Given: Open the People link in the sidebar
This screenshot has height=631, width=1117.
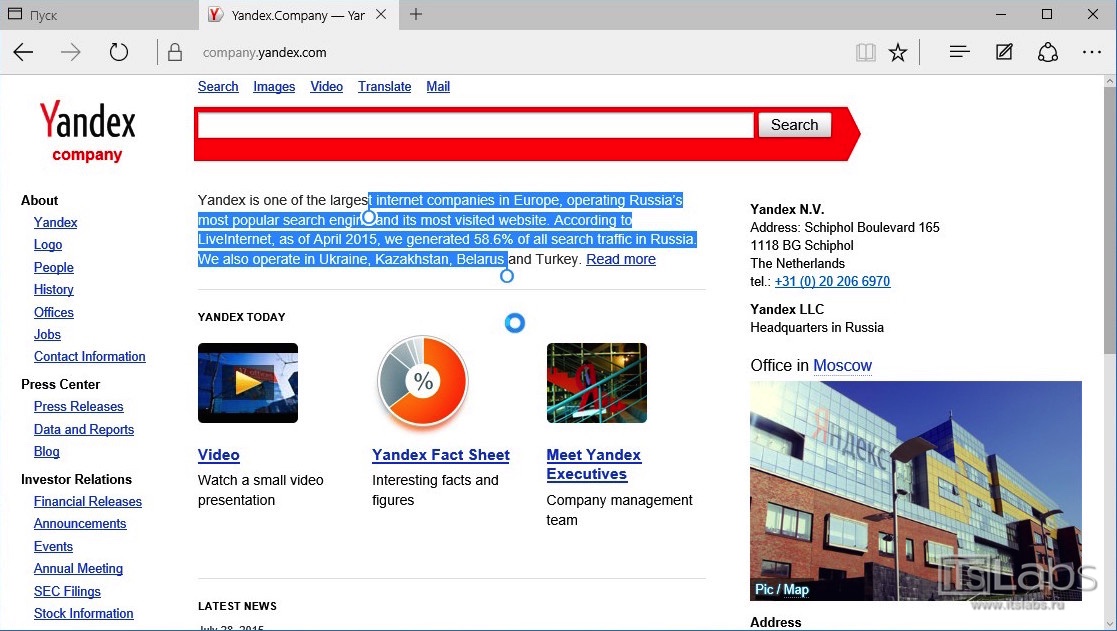Looking at the screenshot, I should pyautogui.click(x=53, y=268).
